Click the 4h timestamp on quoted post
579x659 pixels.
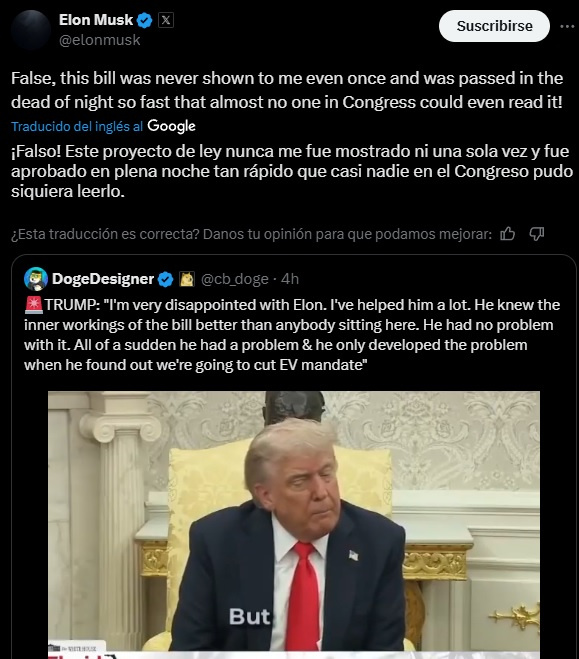[x=290, y=279]
